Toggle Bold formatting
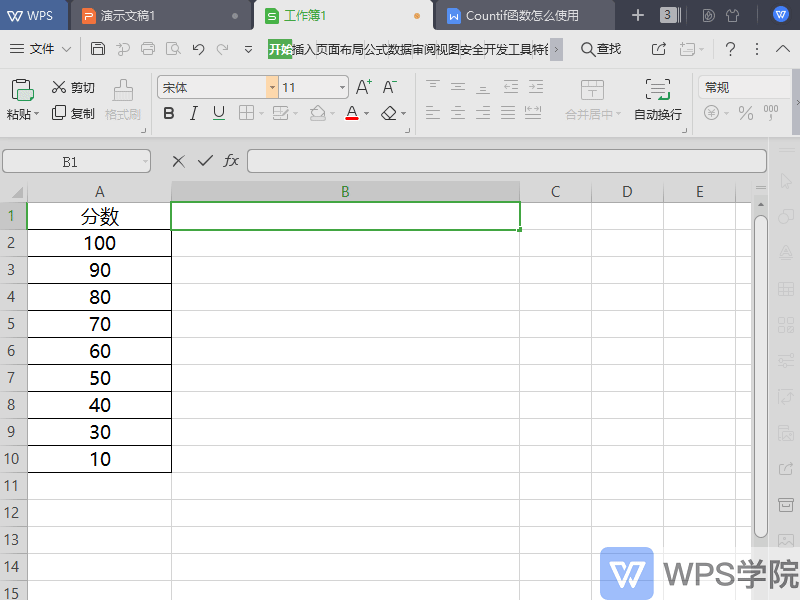This screenshot has width=800, height=600. 169,113
